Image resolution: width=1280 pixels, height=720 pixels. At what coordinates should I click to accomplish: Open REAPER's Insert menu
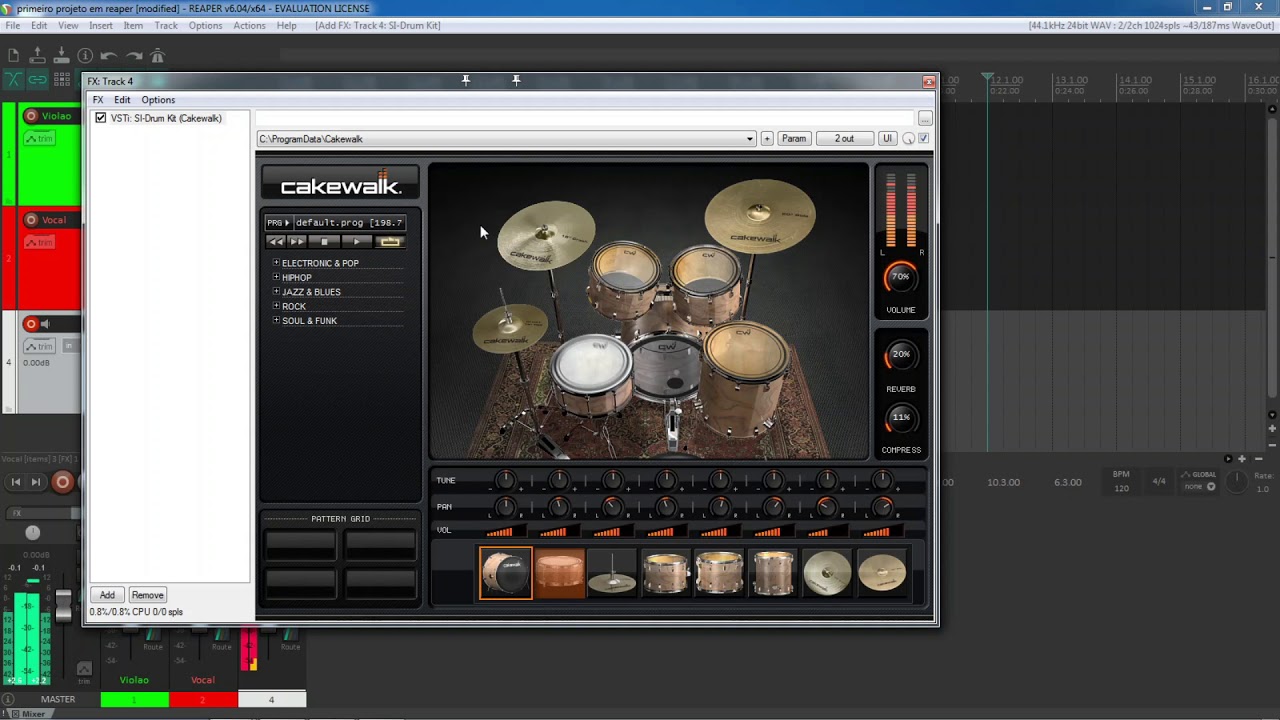[x=101, y=25]
